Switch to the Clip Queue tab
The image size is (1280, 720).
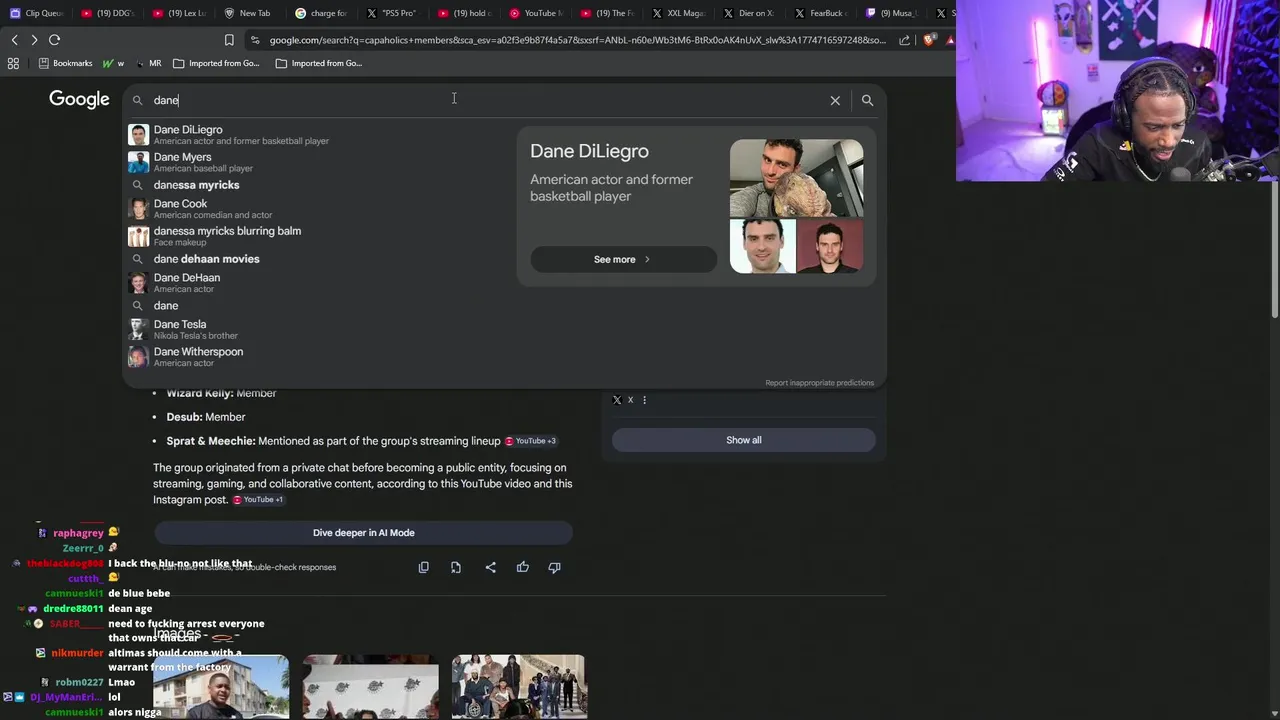(37, 13)
